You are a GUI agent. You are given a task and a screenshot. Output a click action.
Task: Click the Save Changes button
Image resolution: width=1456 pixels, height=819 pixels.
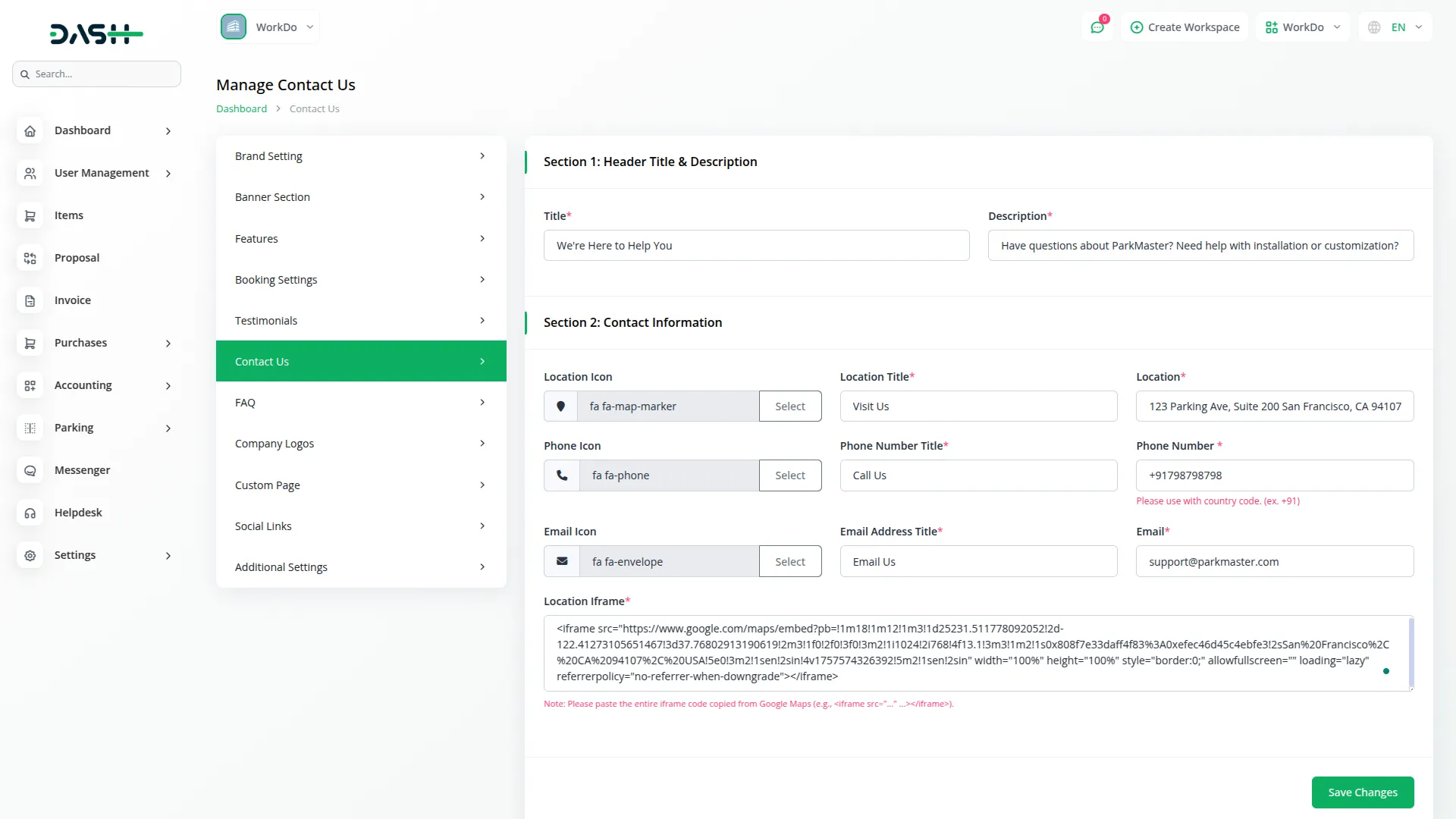pyautogui.click(x=1362, y=792)
